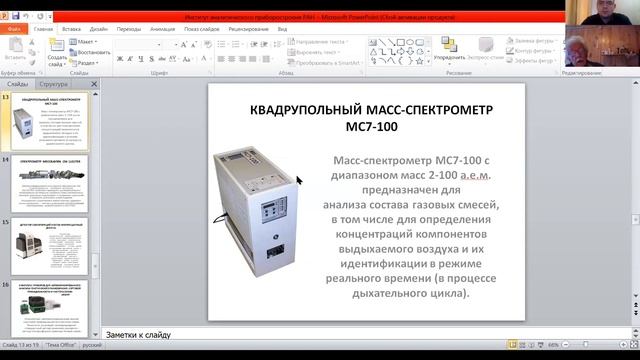This screenshot has height=360, width=640.
Task: Close the slides thumbnail pane
Action: [x=94, y=84]
